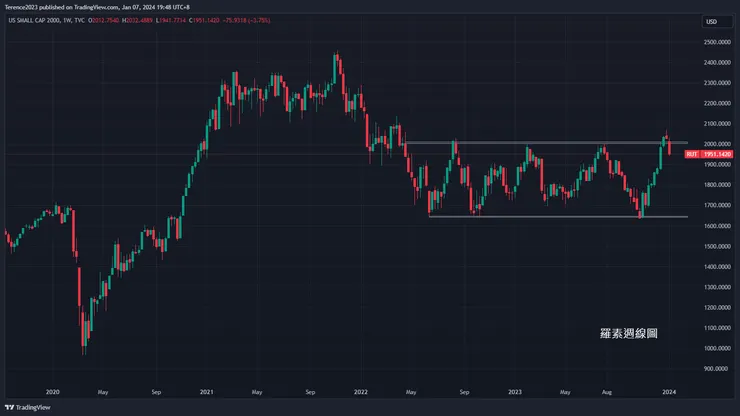The image size is (740, 416).
Task: Click the change value -75.9318 (-3.75%)
Action: (246, 20)
